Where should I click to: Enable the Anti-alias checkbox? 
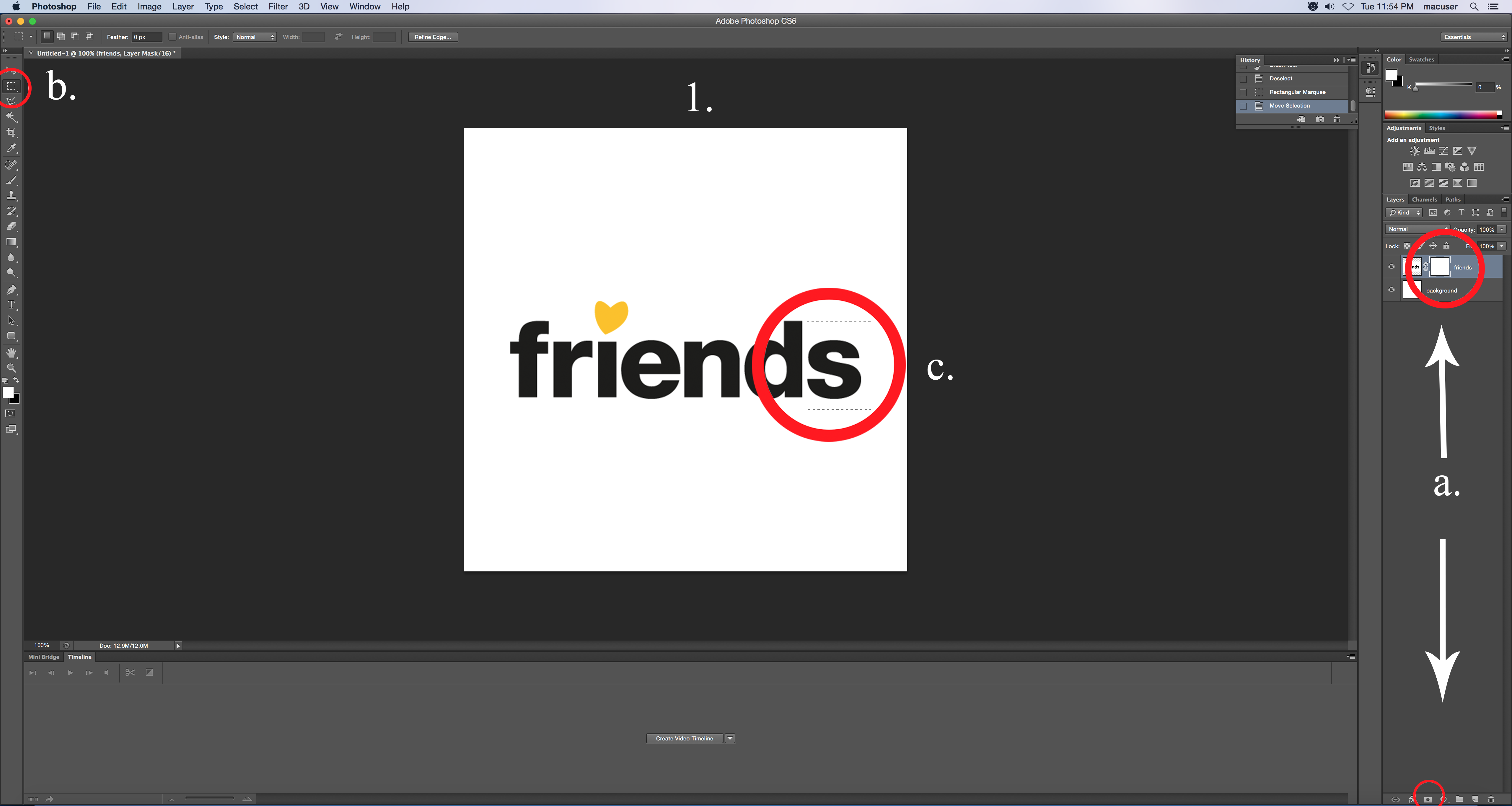(x=172, y=36)
